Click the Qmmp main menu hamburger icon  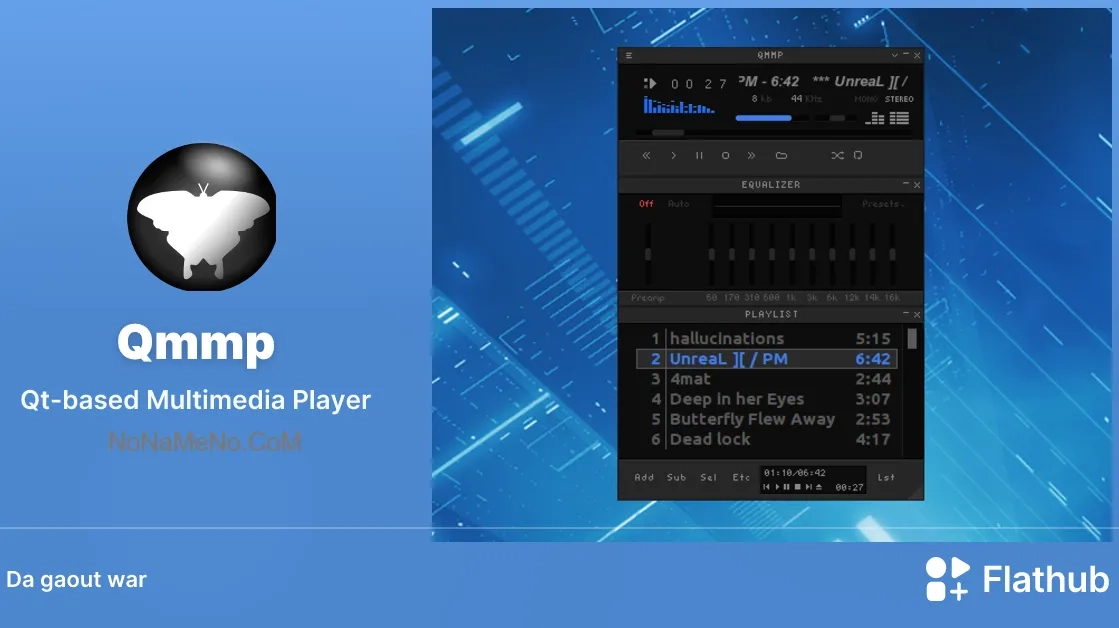tap(628, 56)
